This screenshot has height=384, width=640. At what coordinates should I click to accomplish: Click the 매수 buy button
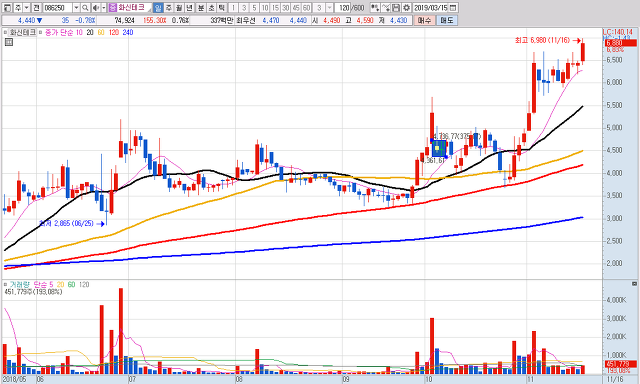424,20
